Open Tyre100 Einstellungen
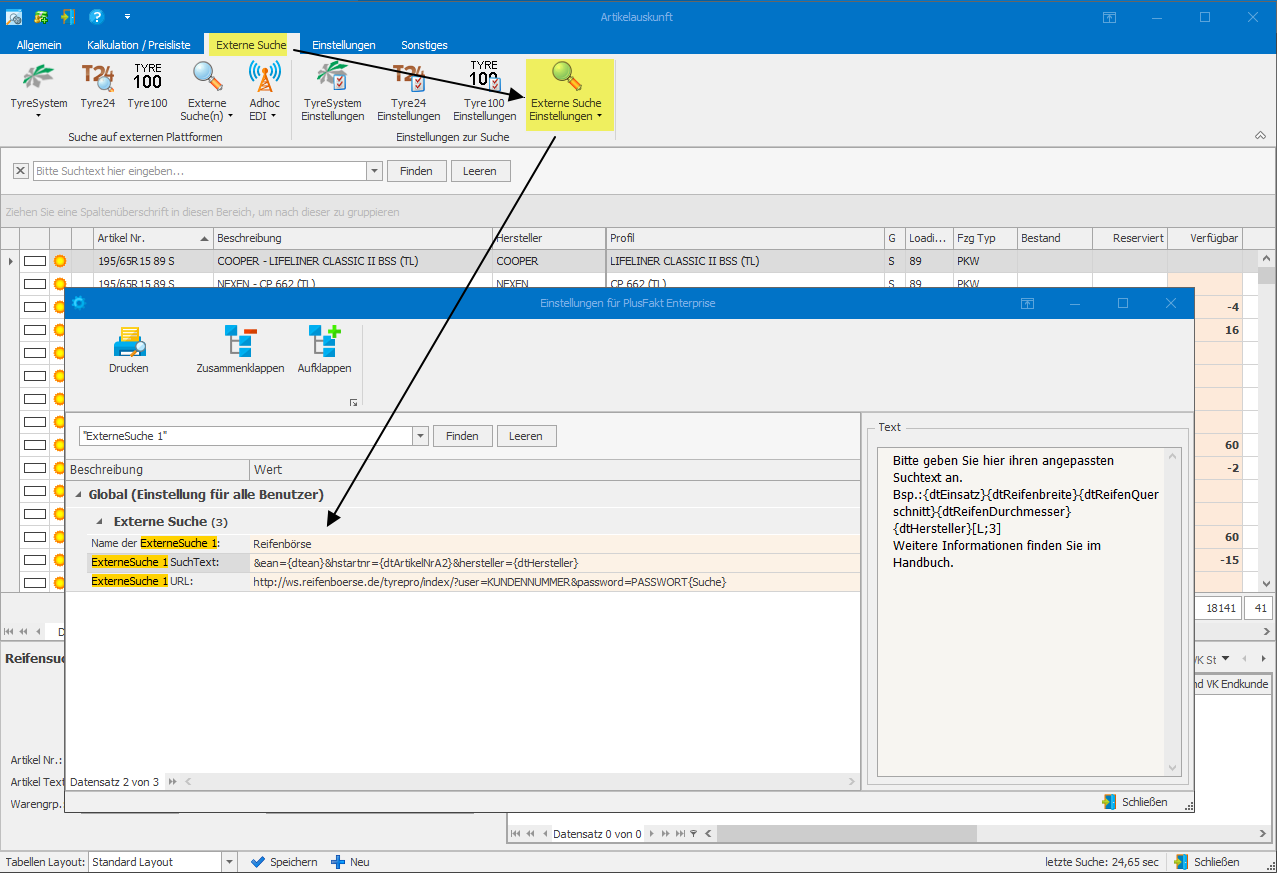Image resolution: width=1277 pixels, height=873 pixels. [x=484, y=90]
